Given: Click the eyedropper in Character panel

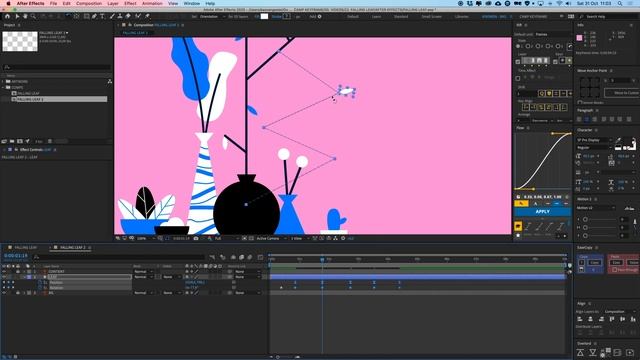Looking at the screenshot, I should click(x=618, y=140).
